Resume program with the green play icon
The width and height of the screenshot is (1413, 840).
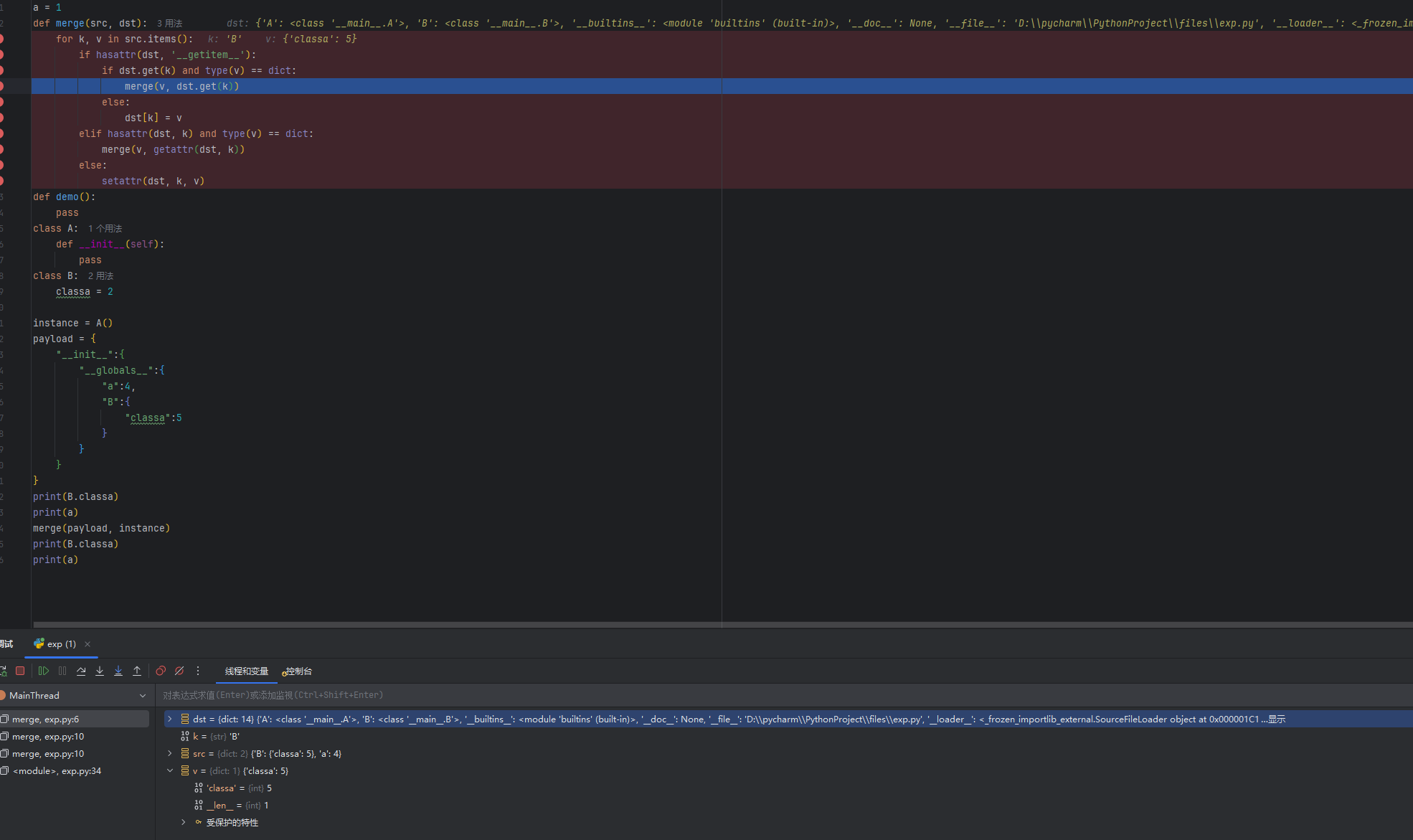pos(44,671)
